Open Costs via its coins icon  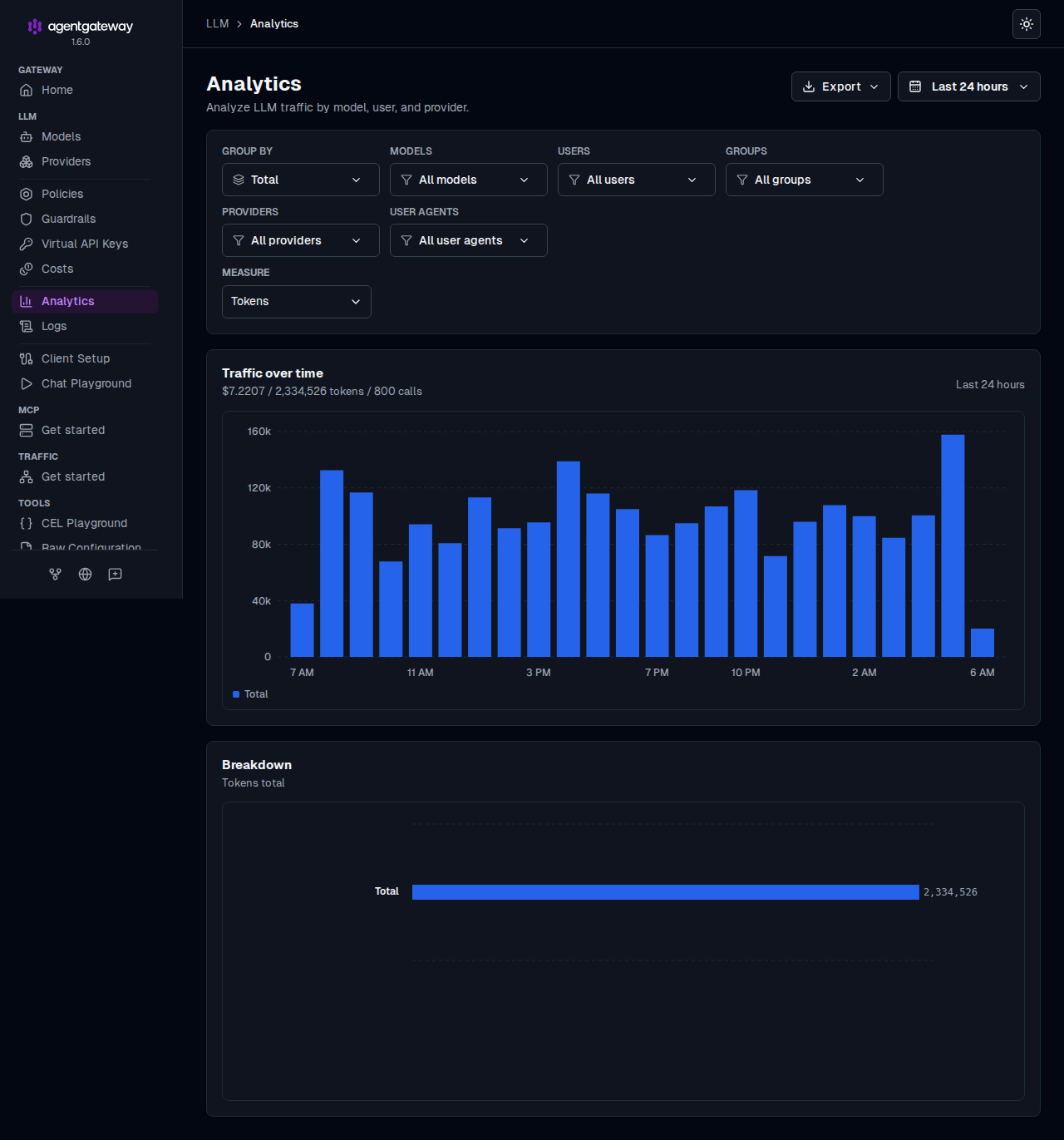pos(27,269)
